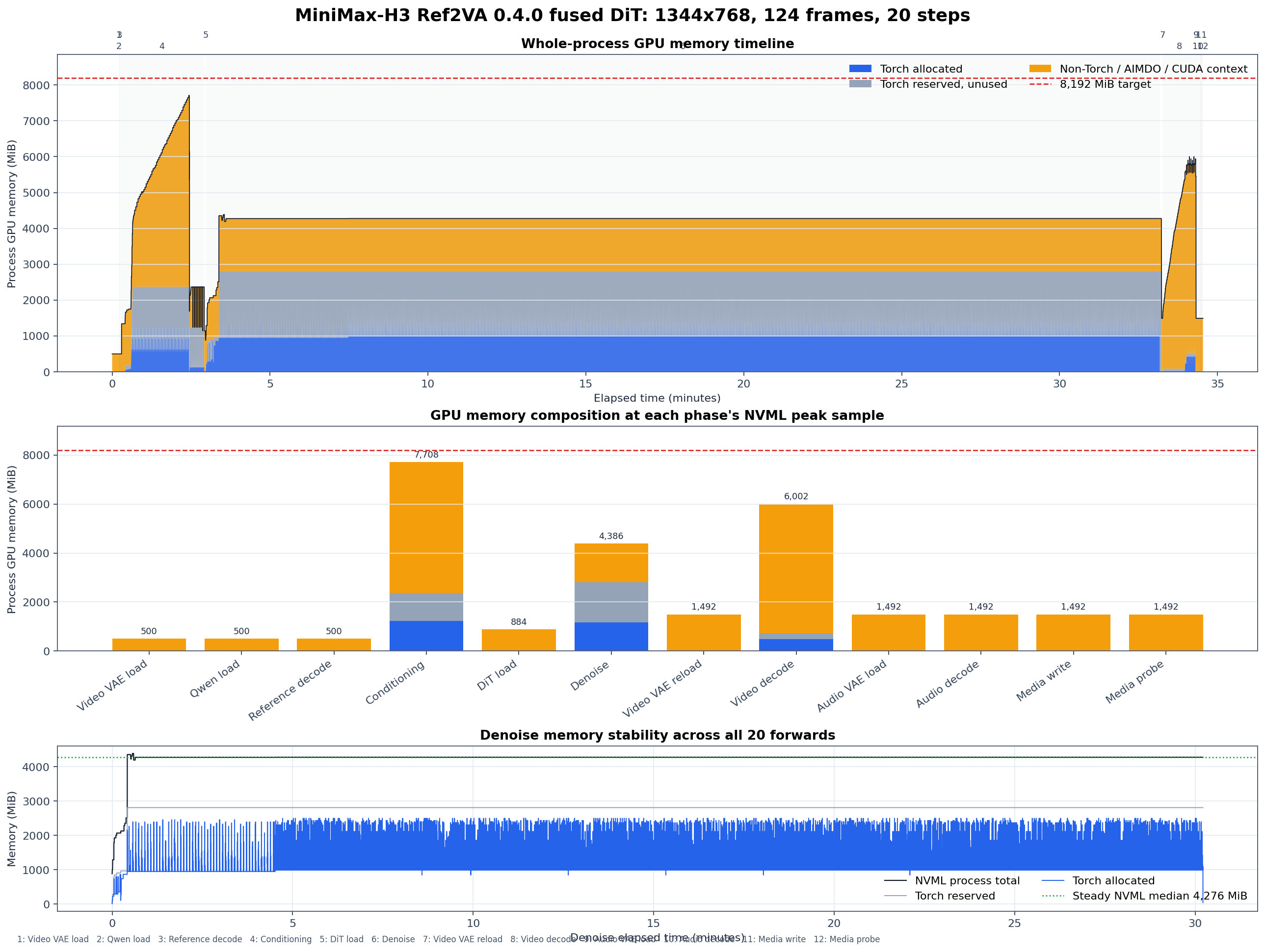Viewport: 1265px width, 952px height.
Task: Click the "Conditioning" x-axis category label
Action: [x=395, y=682]
